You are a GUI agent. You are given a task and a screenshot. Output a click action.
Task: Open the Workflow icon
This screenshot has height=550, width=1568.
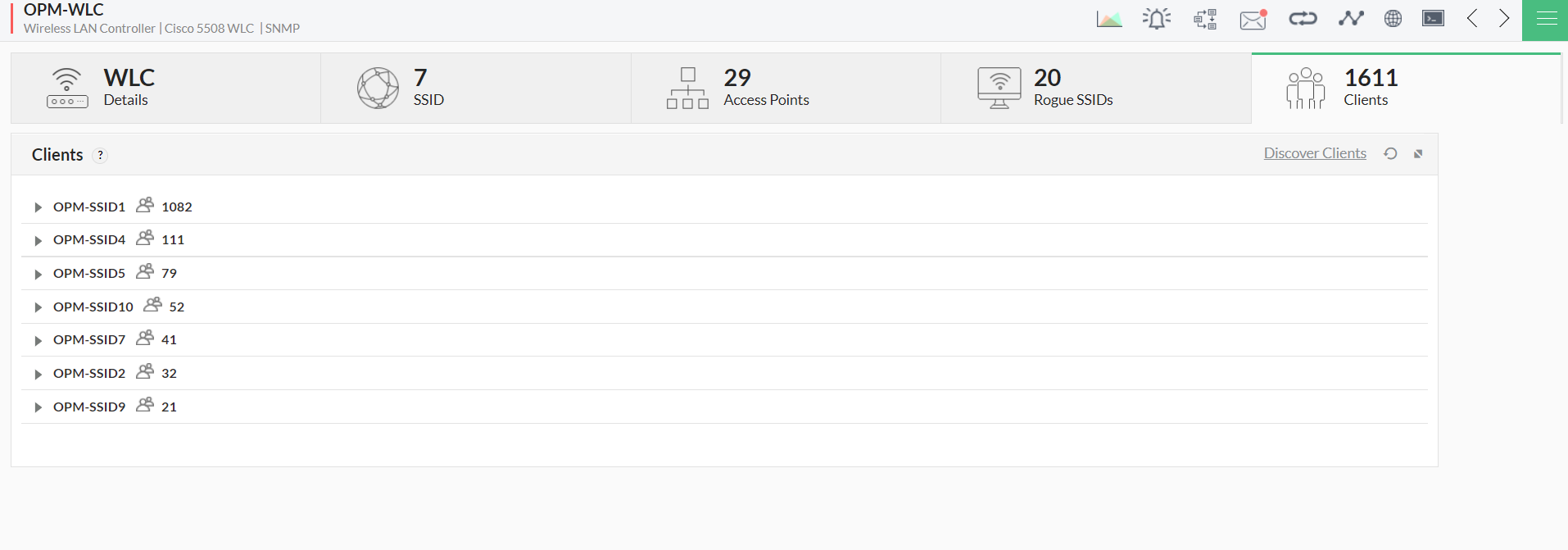(1204, 18)
